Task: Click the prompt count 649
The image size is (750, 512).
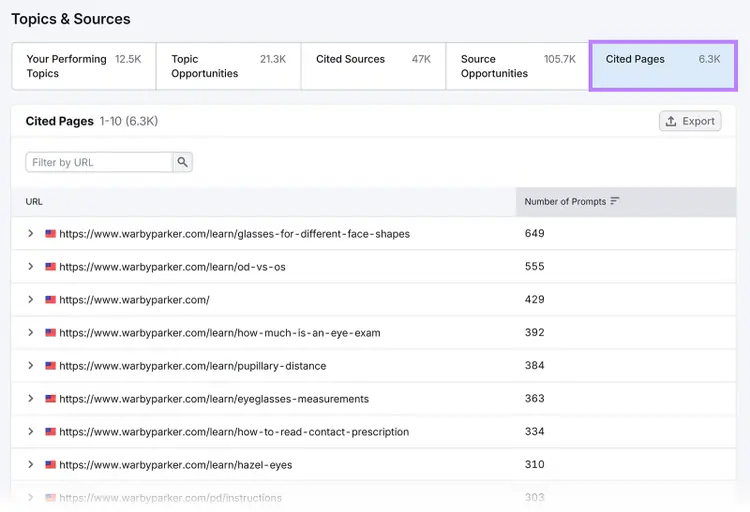Action: pyautogui.click(x=534, y=234)
